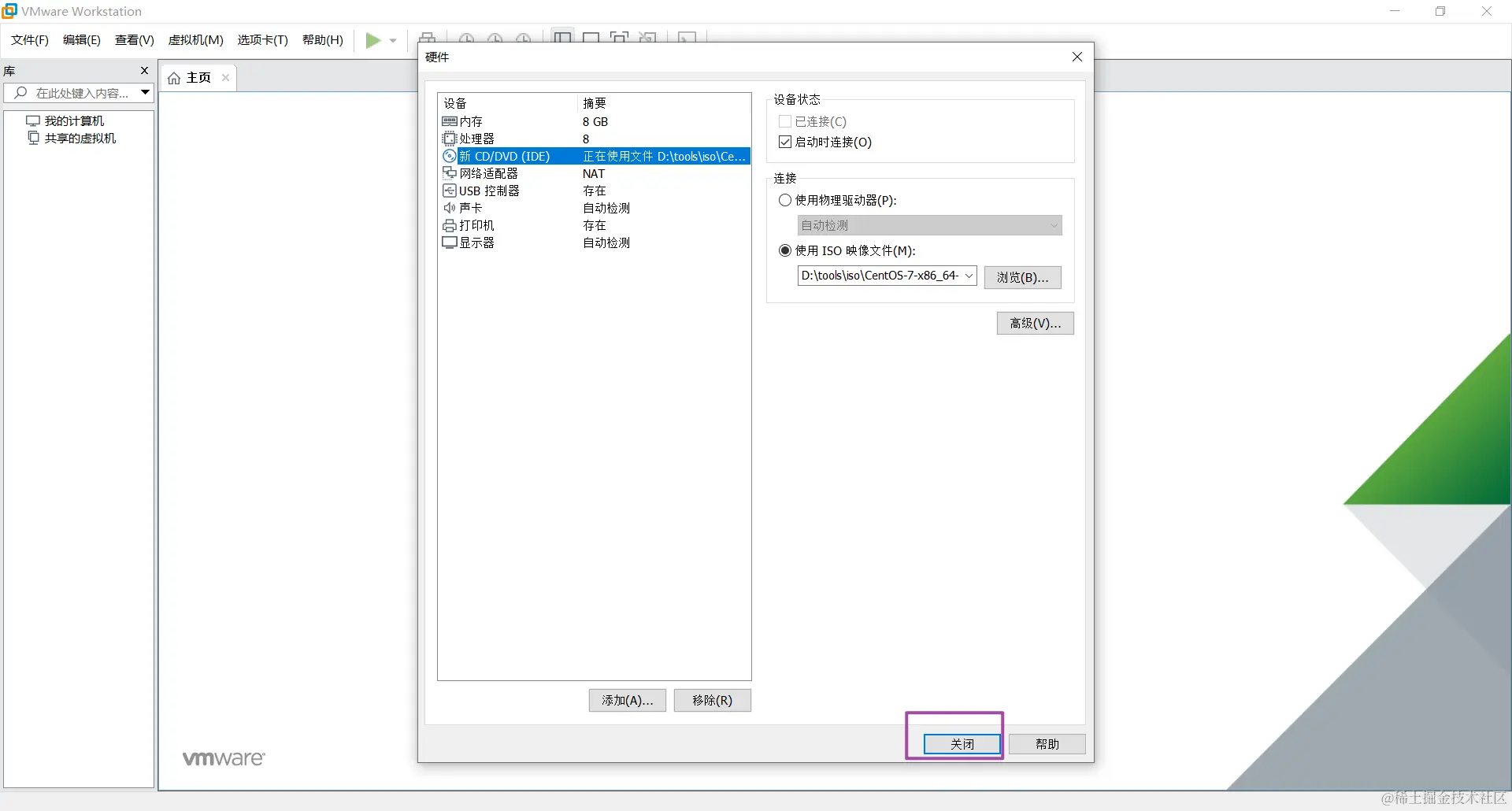1512x811 pixels.
Task: Click the 帮助 button in hardware dialog
Action: coord(1047,744)
